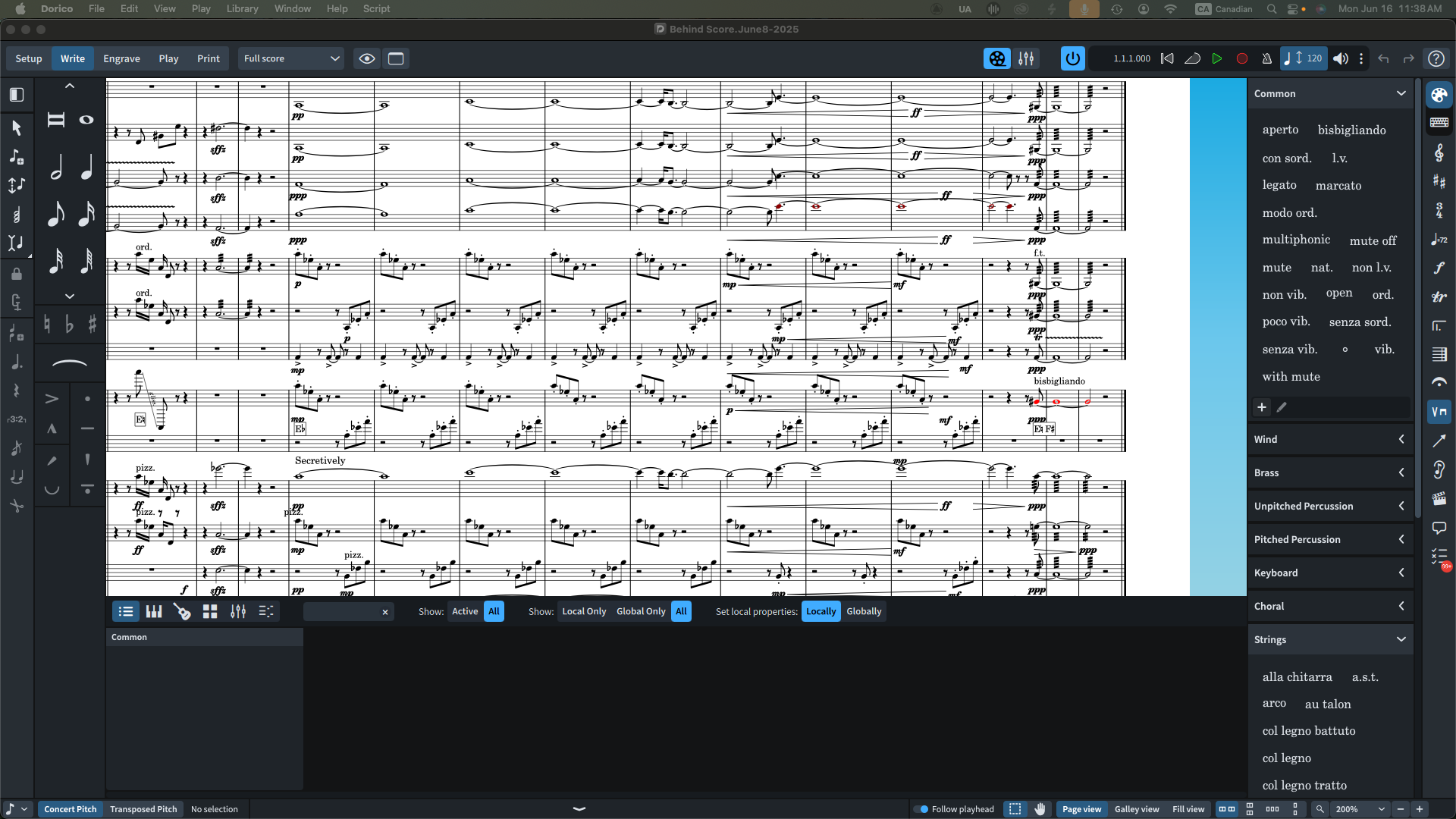Open the Full score layout dropdown
Screen dimensions: 1456x819
[x=291, y=58]
